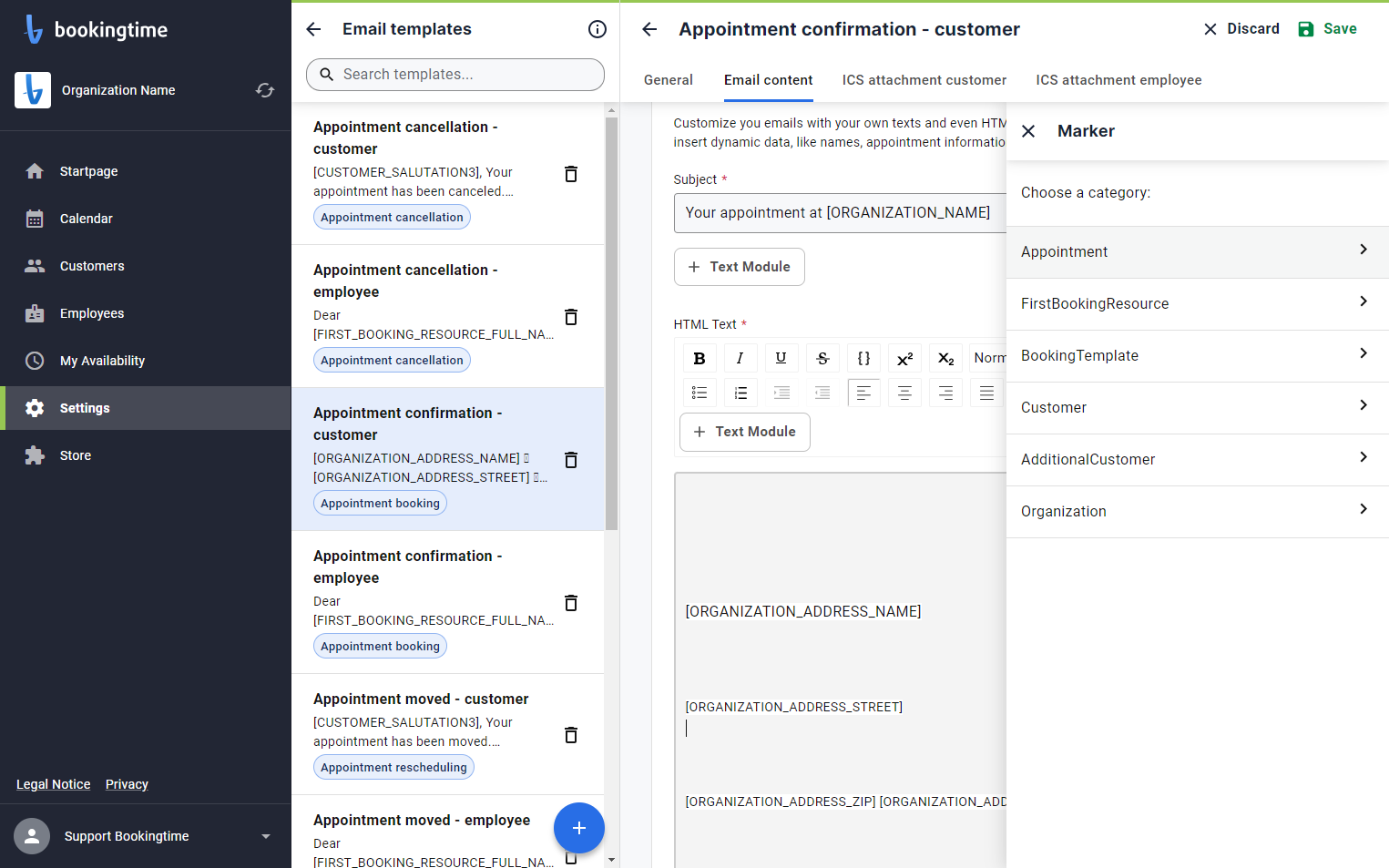1389x868 pixels.
Task: Delete Appointment moved - customer template
Action: 571,735
